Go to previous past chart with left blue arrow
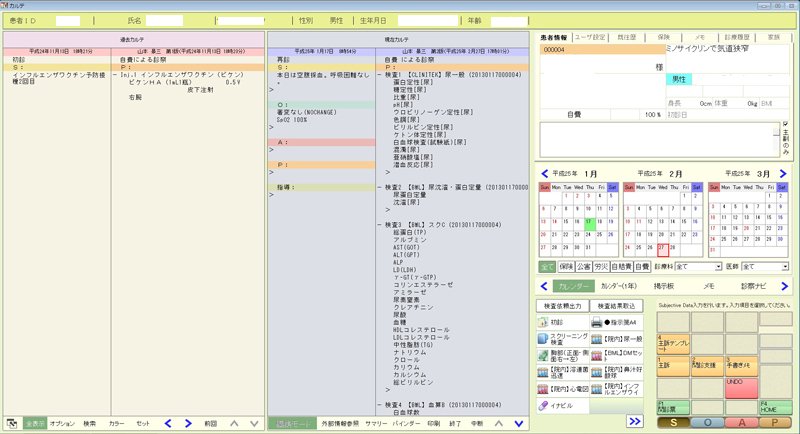 click(x=168, y=423)
